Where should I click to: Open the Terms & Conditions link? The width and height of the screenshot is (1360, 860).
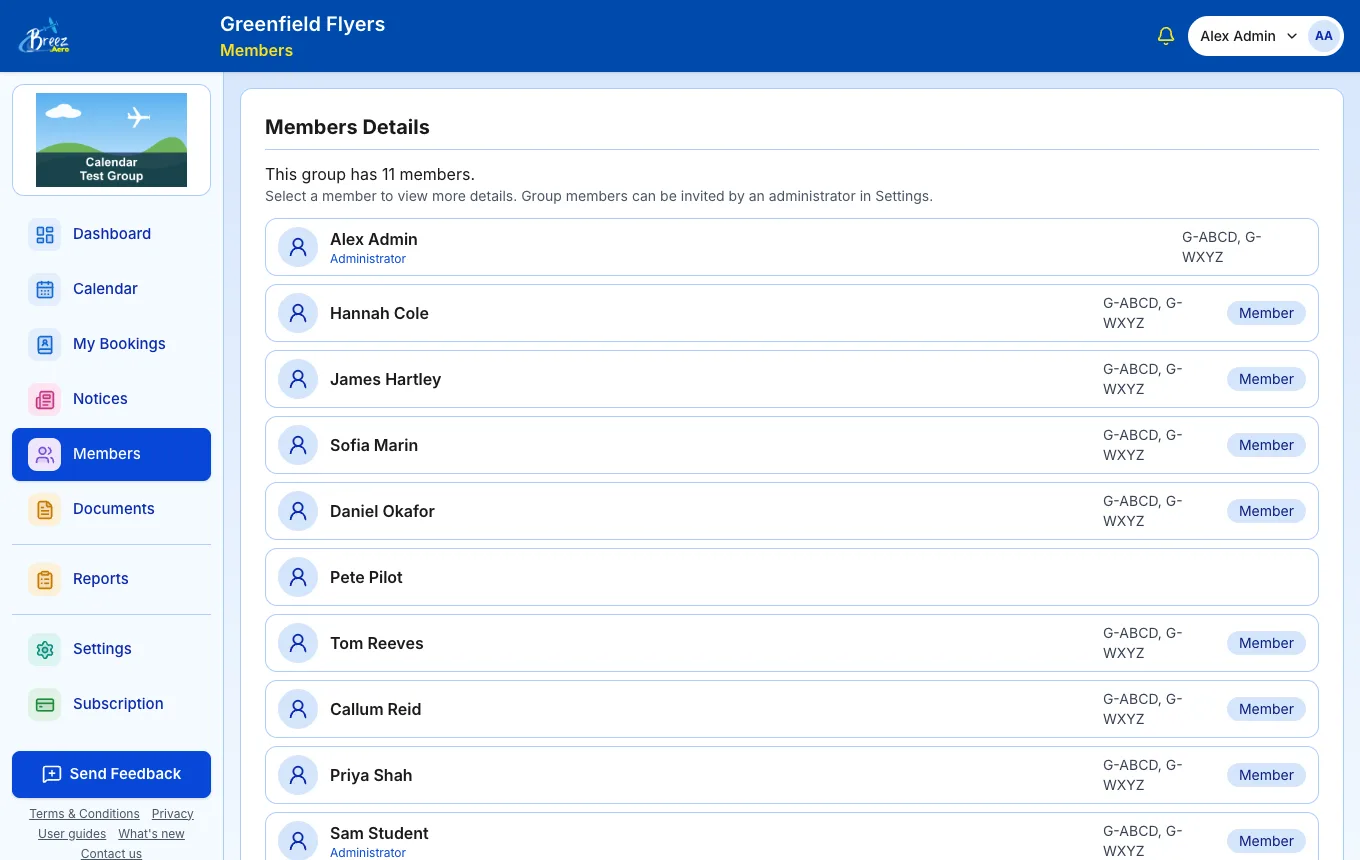pos(84,814)
